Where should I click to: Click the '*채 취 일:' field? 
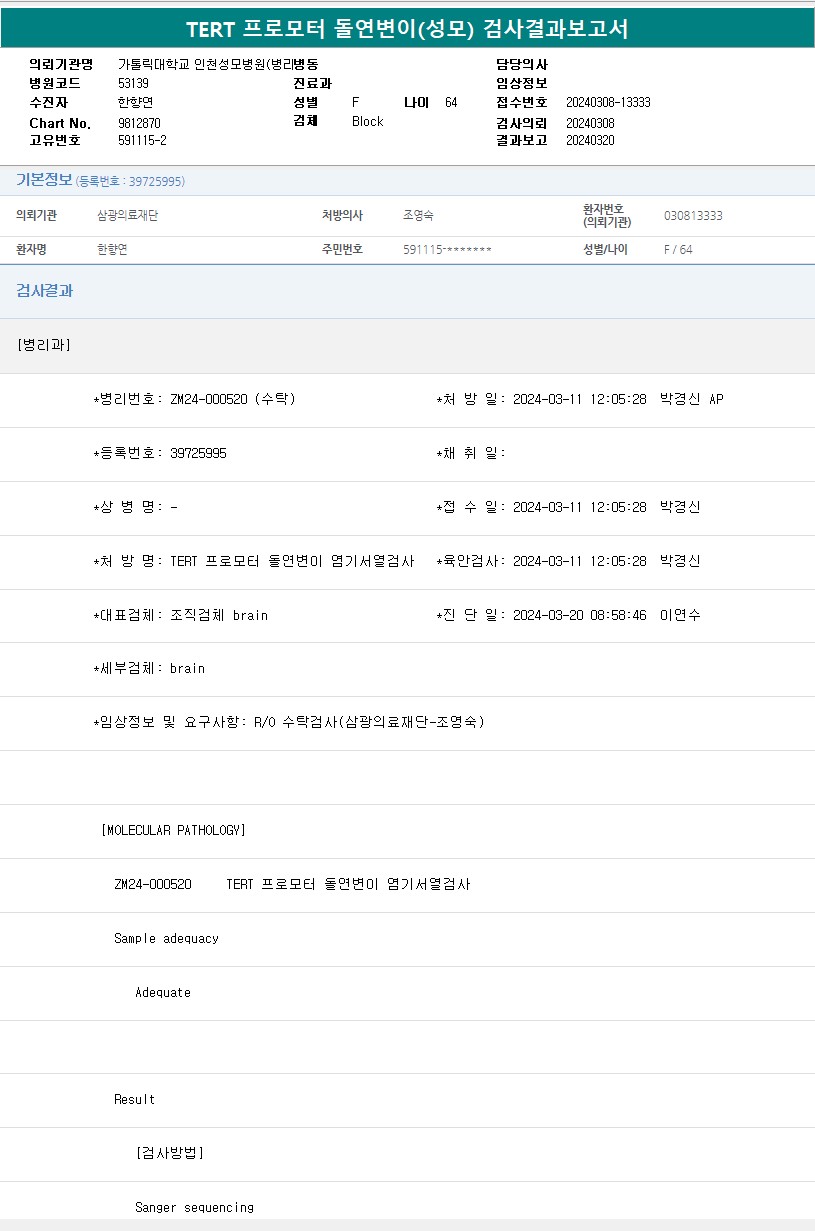(472, 453)
